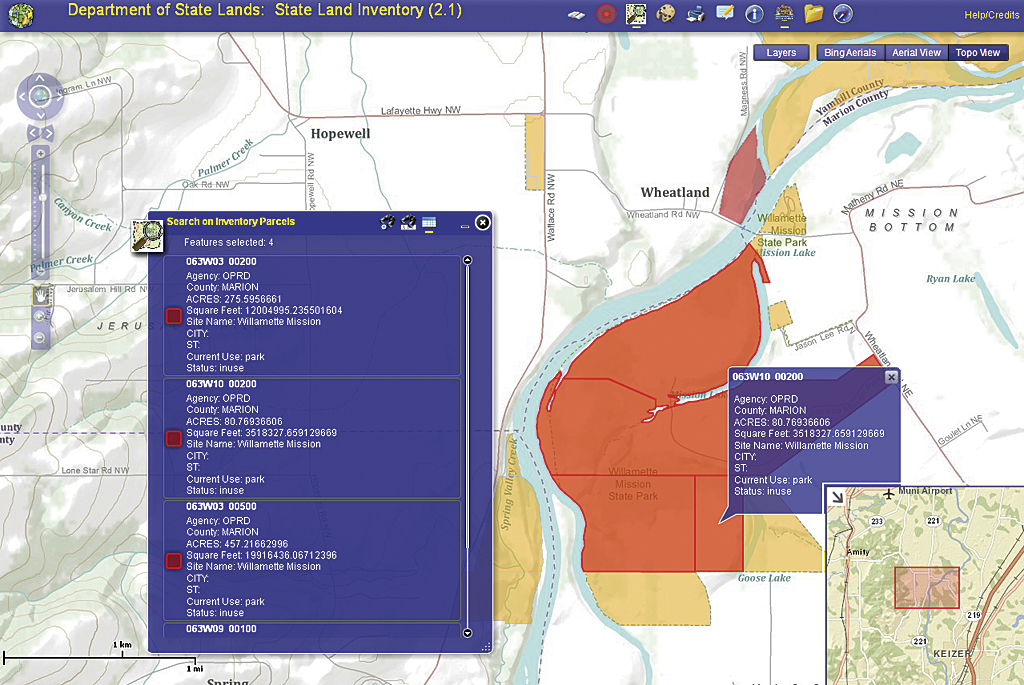Click 'Square Feet: 3518327.659129669' in map popup
The height and width of the screenshot is (685, 1024).
coord(809,434)
